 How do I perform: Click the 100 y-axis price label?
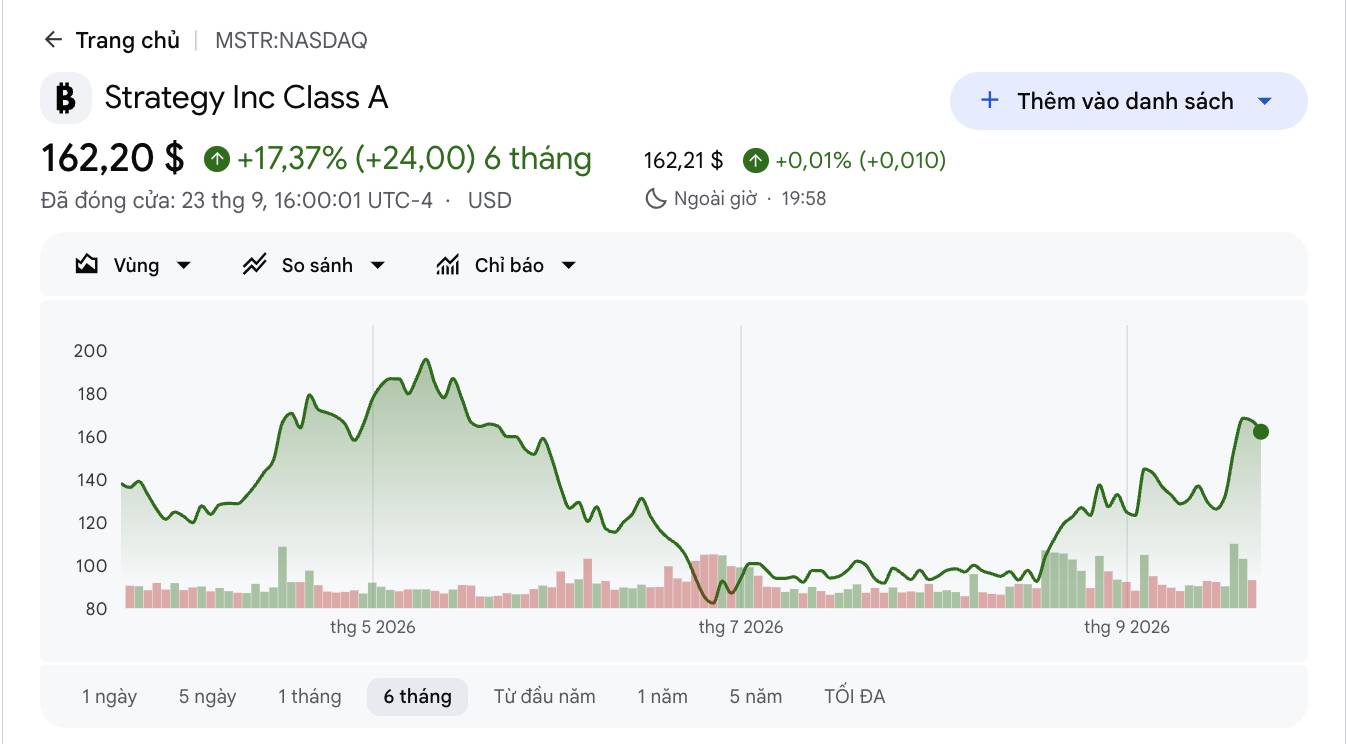coord(90,566)
